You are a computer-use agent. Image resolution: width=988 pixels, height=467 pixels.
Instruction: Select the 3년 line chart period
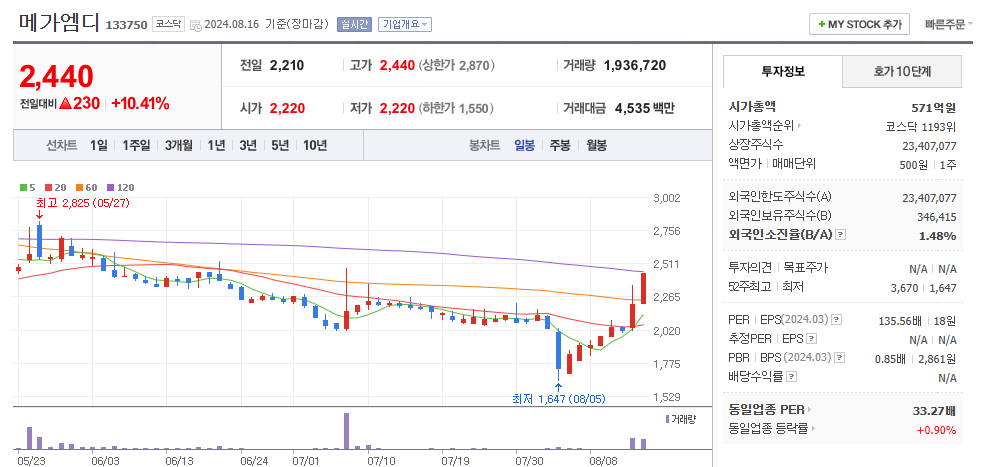click(248, 146)
